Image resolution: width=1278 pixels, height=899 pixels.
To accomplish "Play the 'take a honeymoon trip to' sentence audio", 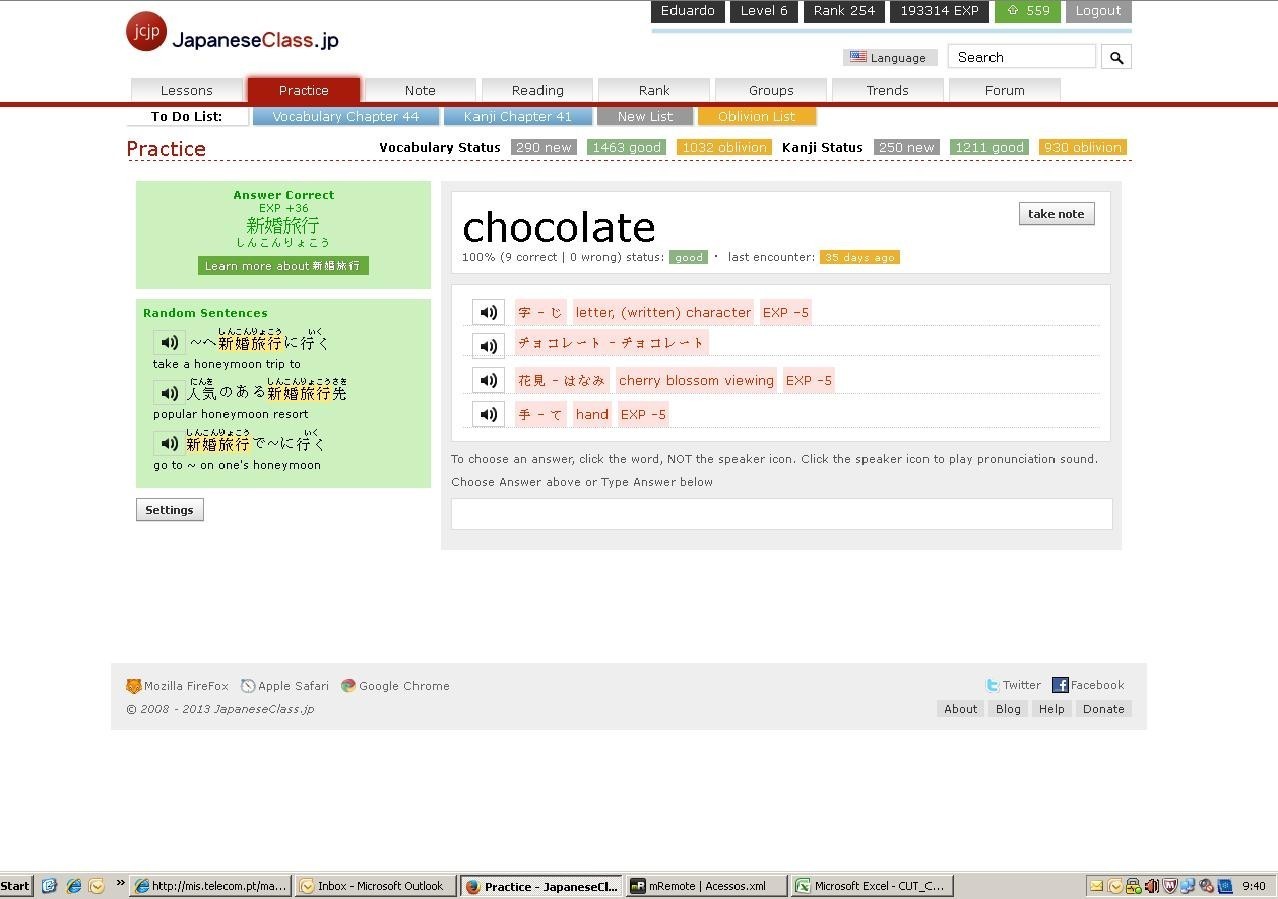I will (169, 343).
